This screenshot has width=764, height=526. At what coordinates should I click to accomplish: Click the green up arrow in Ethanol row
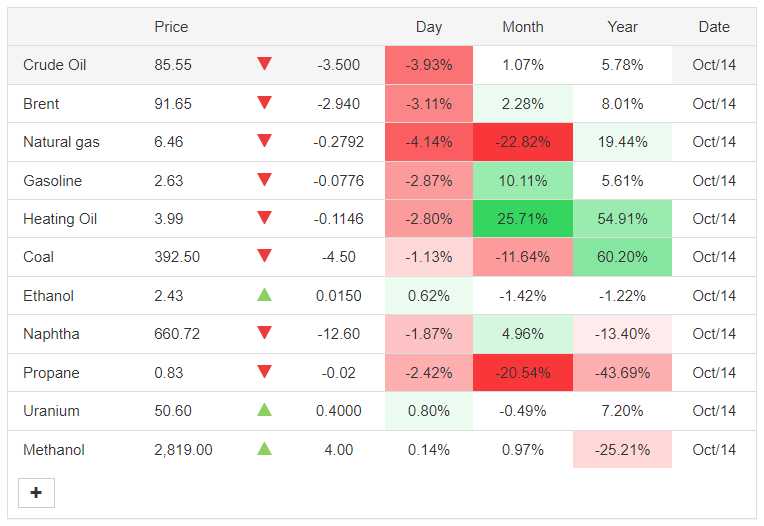264,294
